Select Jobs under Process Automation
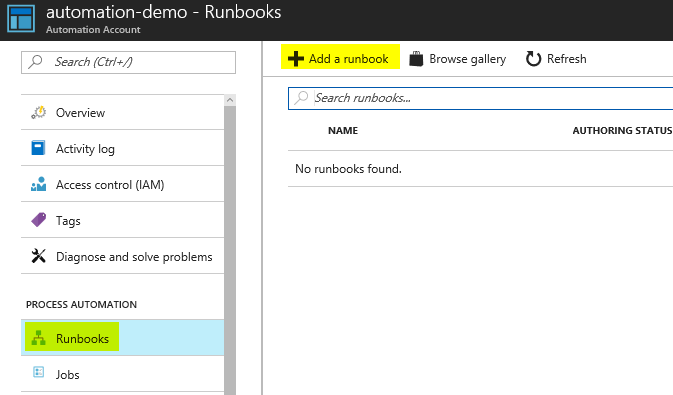This screenshot has width=673, height=395. click(122, 374)
